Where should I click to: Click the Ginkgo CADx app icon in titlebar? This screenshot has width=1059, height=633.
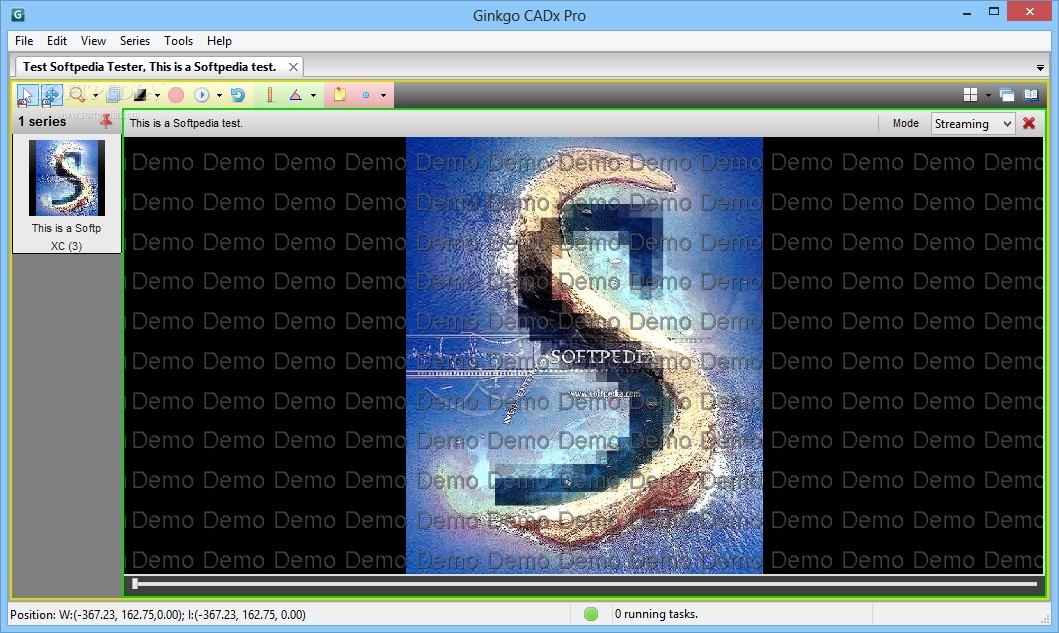18,14
